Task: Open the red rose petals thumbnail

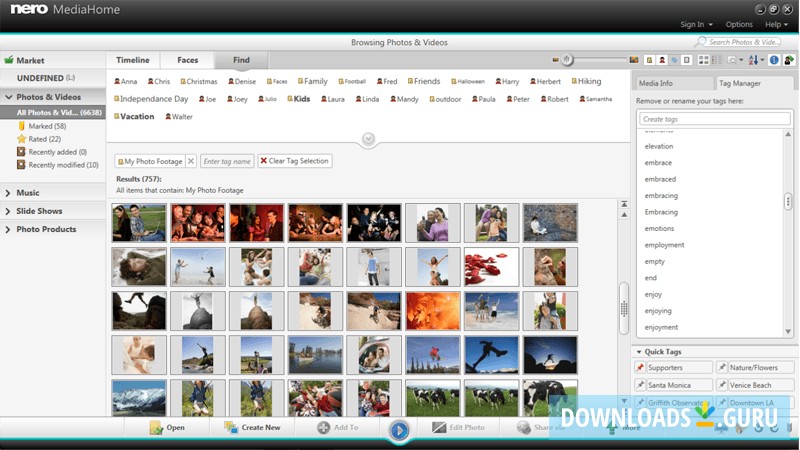Action: (491, 267)
